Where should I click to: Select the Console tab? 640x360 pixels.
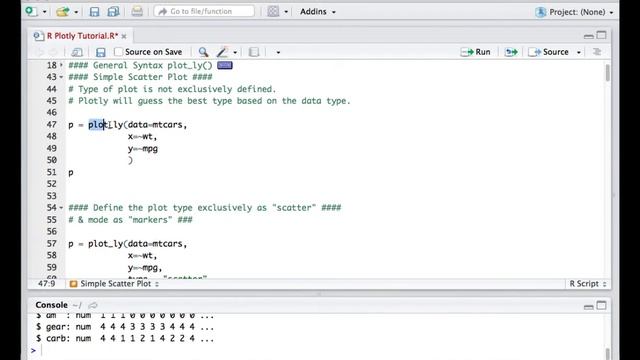pos(51,305)
